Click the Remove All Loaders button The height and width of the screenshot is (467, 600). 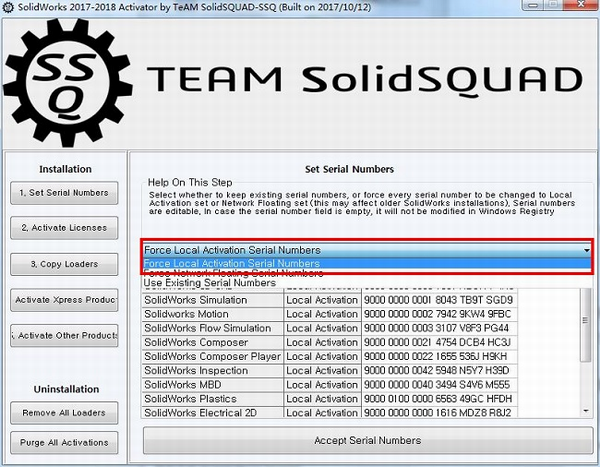pos(64,413)
